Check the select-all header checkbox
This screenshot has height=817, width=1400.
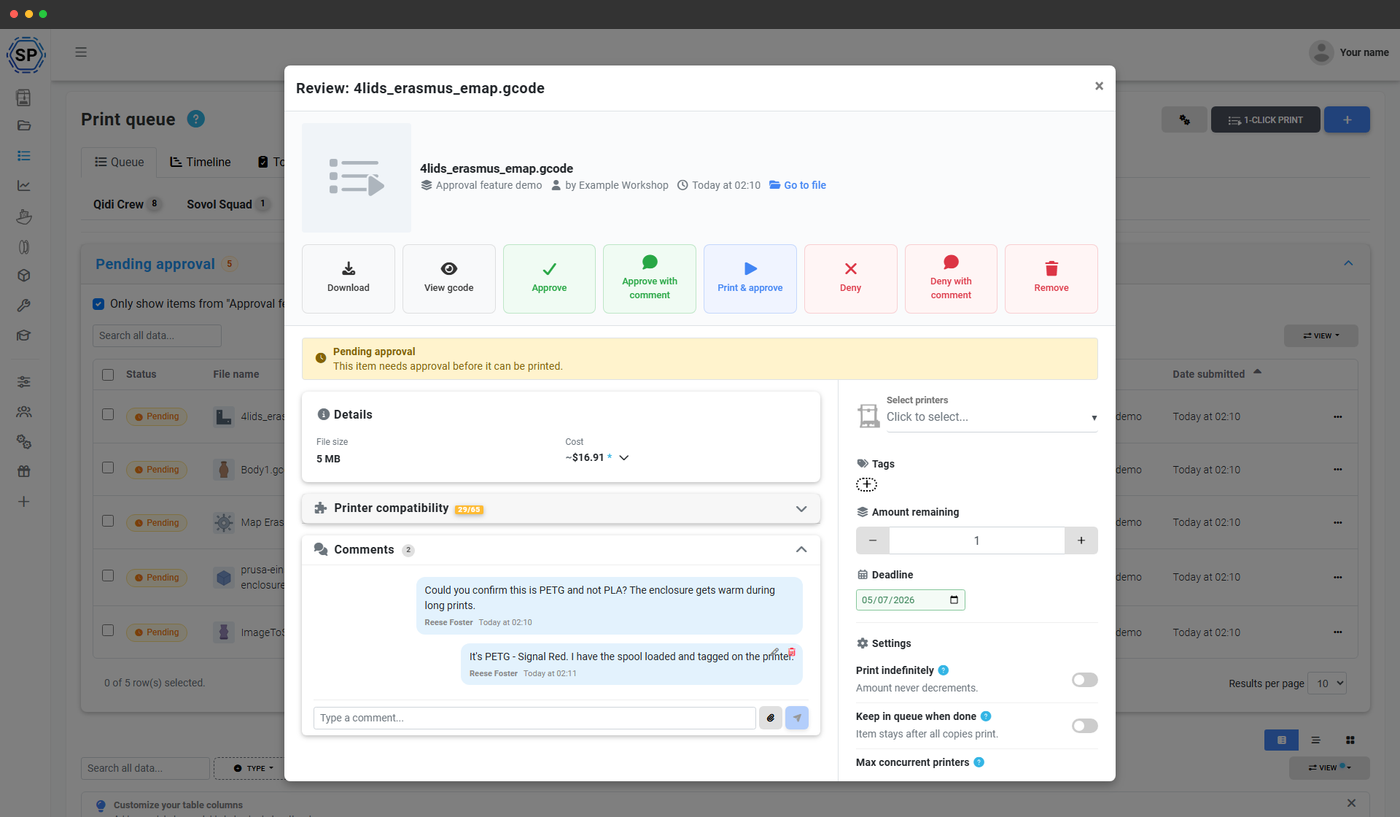coord(108,375)
